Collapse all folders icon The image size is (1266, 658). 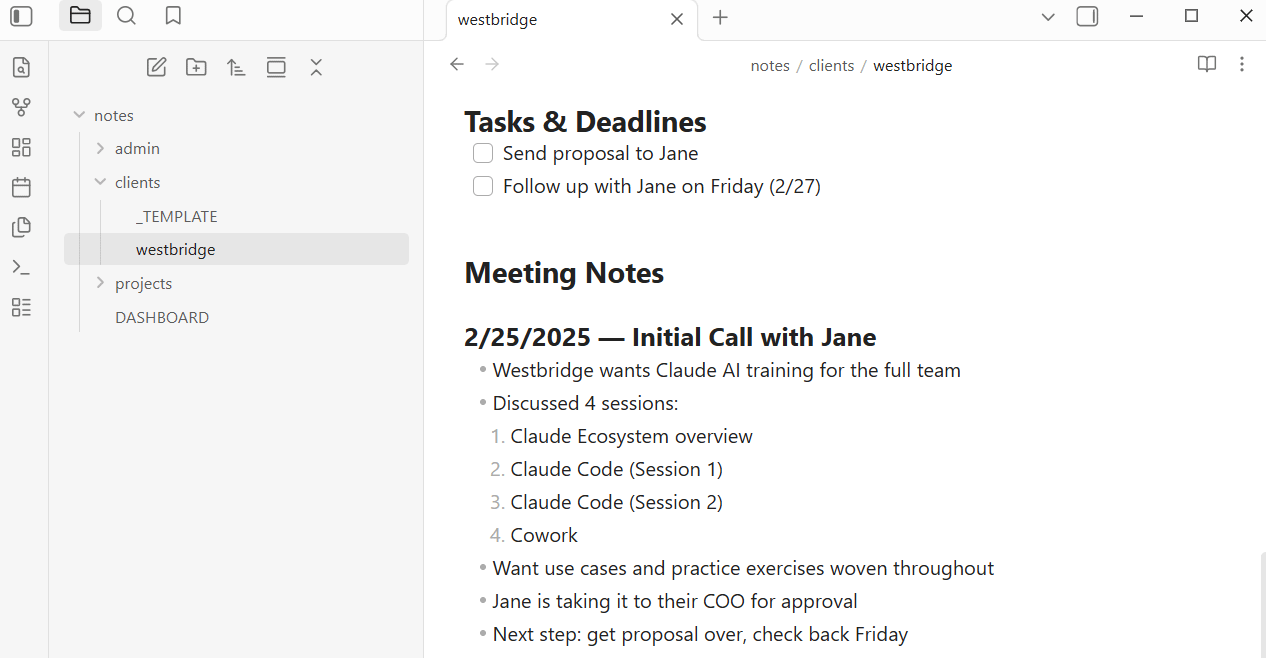click(x=316, y=67)
